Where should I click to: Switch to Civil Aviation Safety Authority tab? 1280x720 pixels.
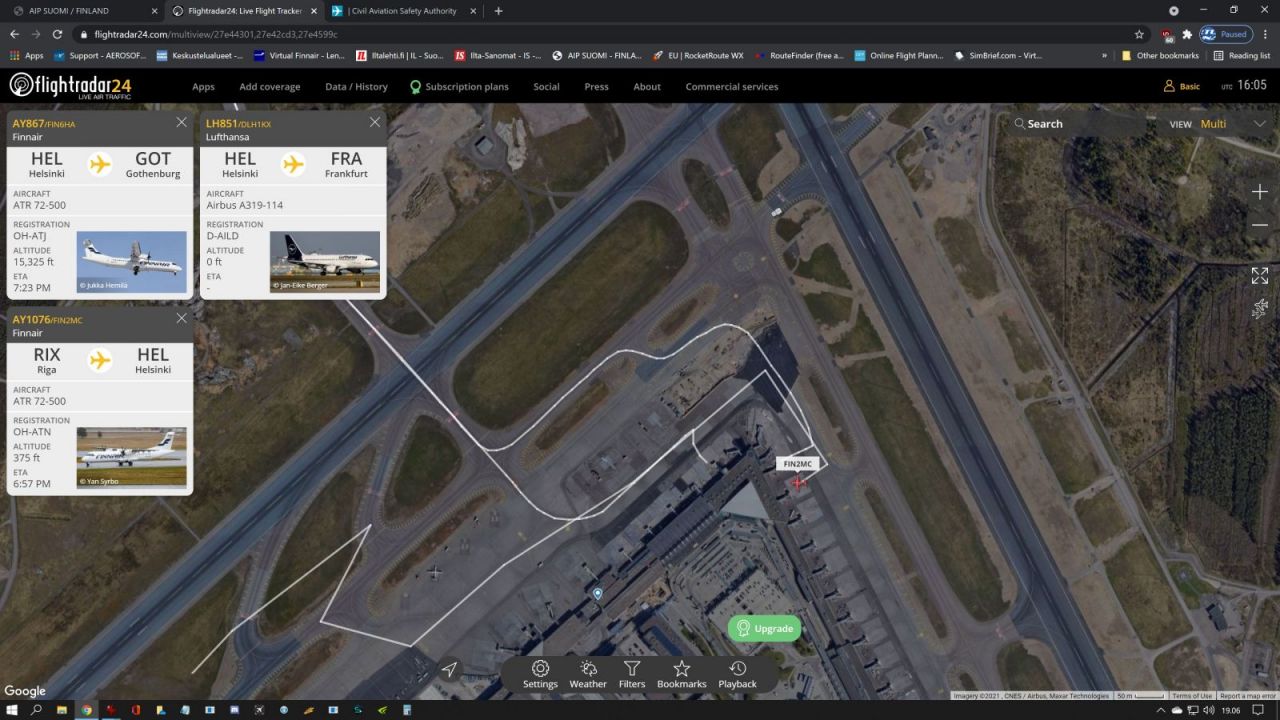coord(404,11)
